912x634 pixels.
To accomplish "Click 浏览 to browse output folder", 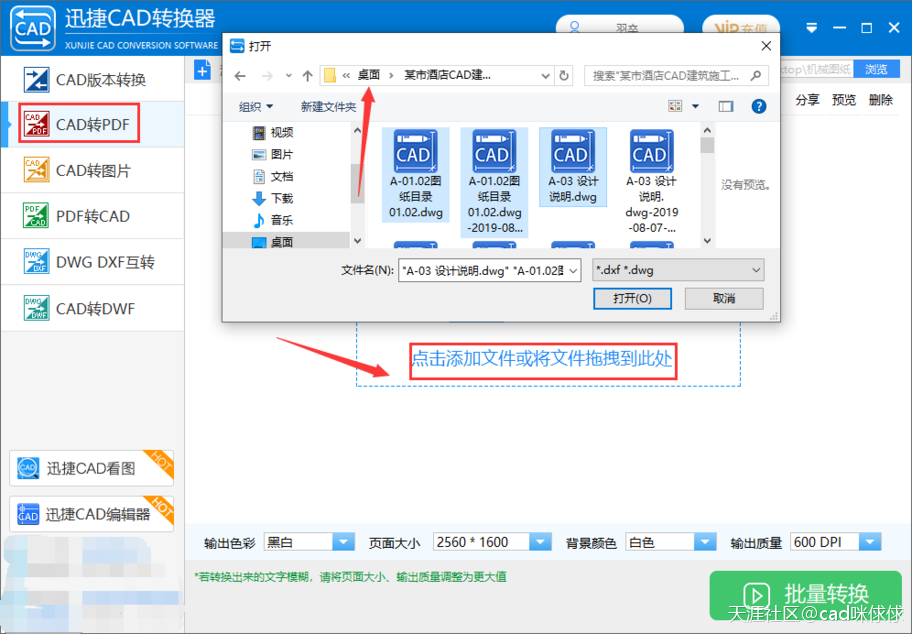I will (877, 69).
